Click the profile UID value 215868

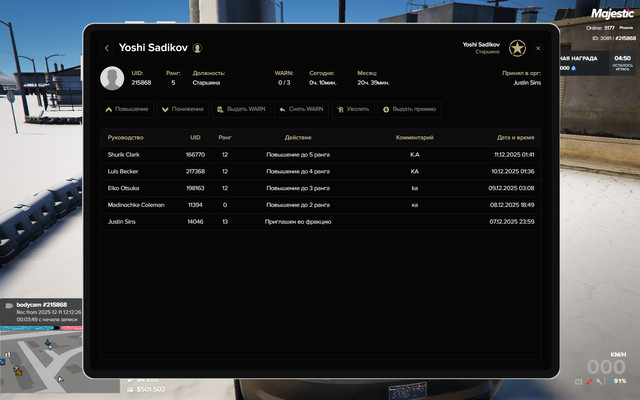coord(141,83)
